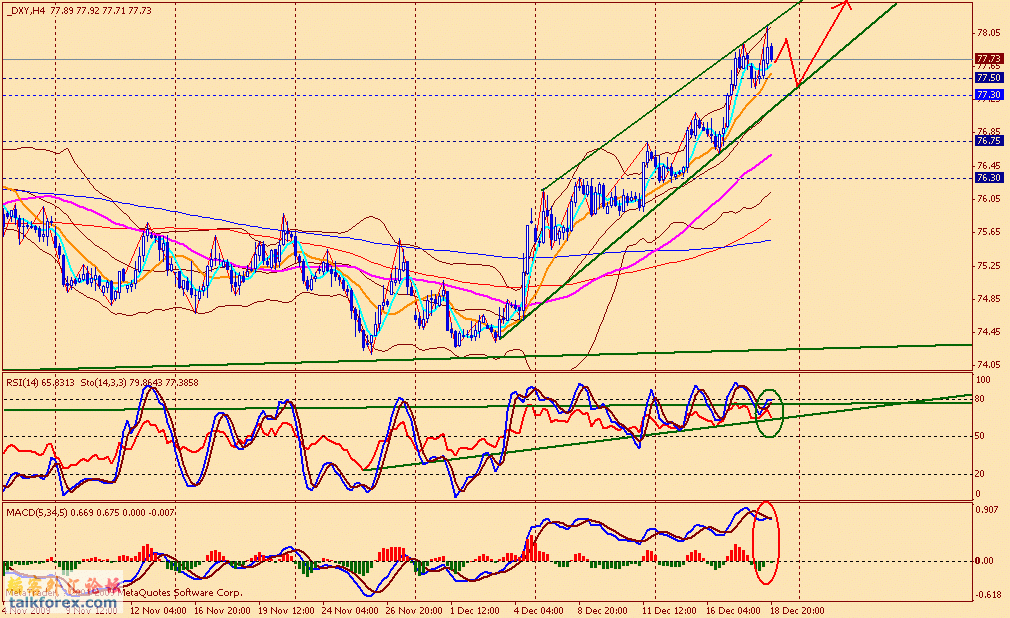
Task: Click the 76.05 price axis label
Action: [x=989, y=198]
